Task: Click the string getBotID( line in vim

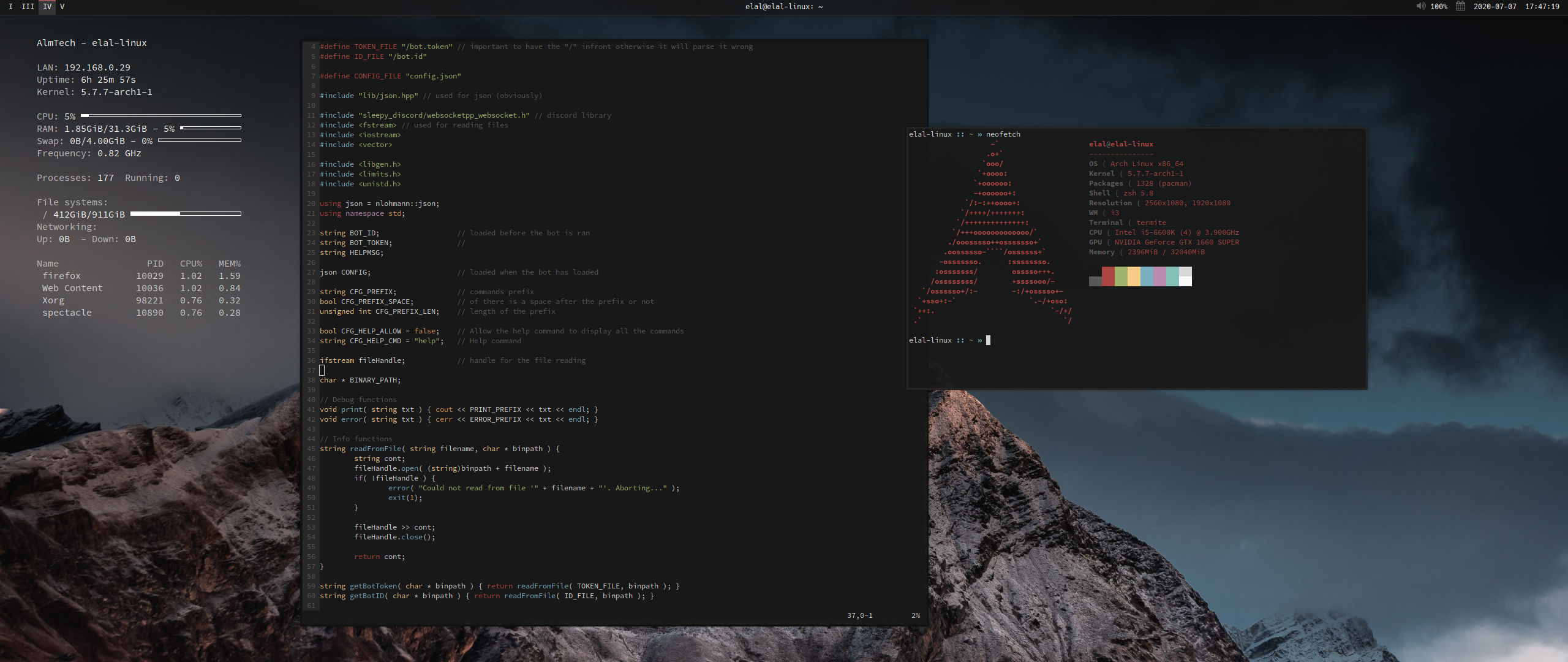Action: (486, 596)
